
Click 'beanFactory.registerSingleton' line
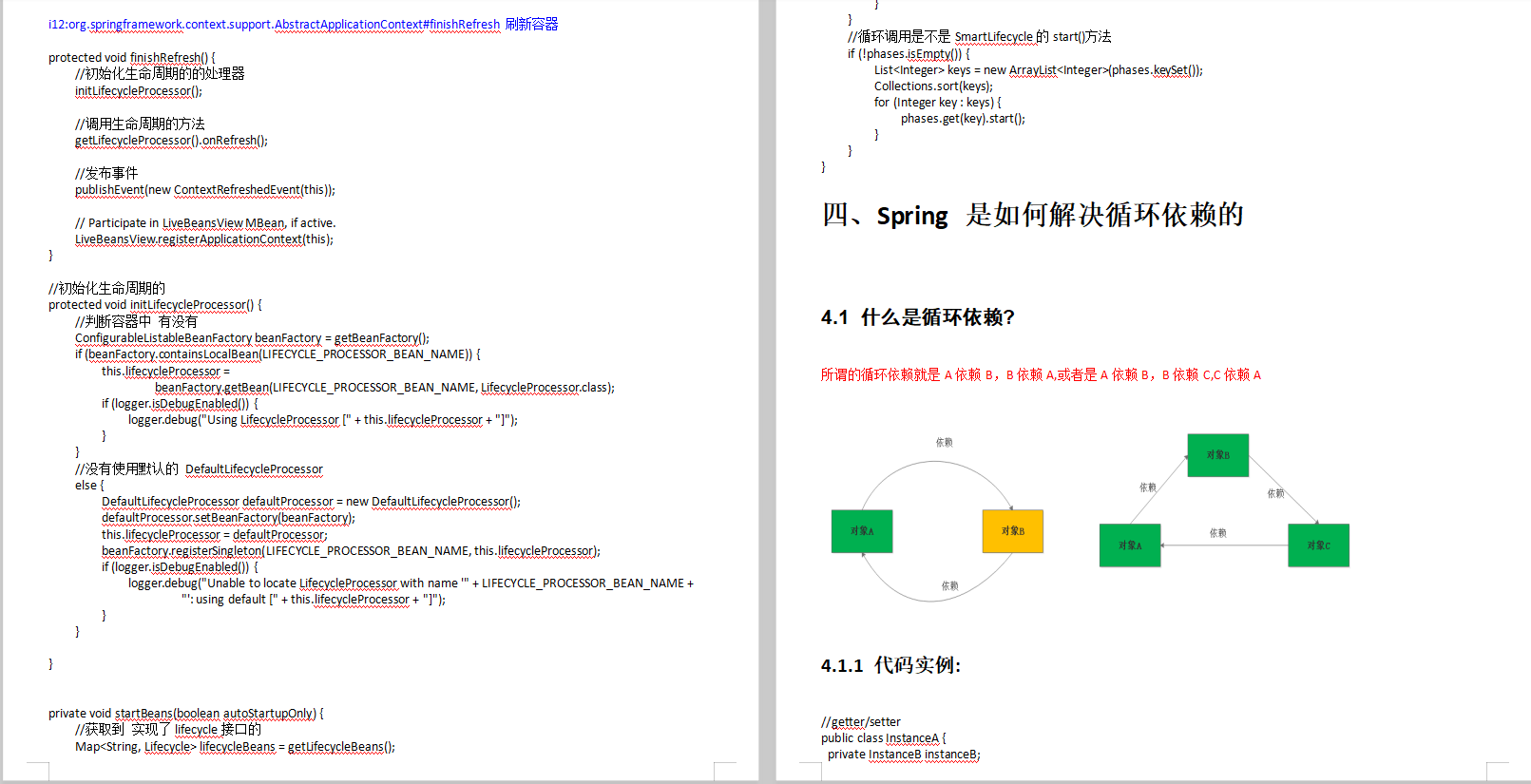click(351, 551)
